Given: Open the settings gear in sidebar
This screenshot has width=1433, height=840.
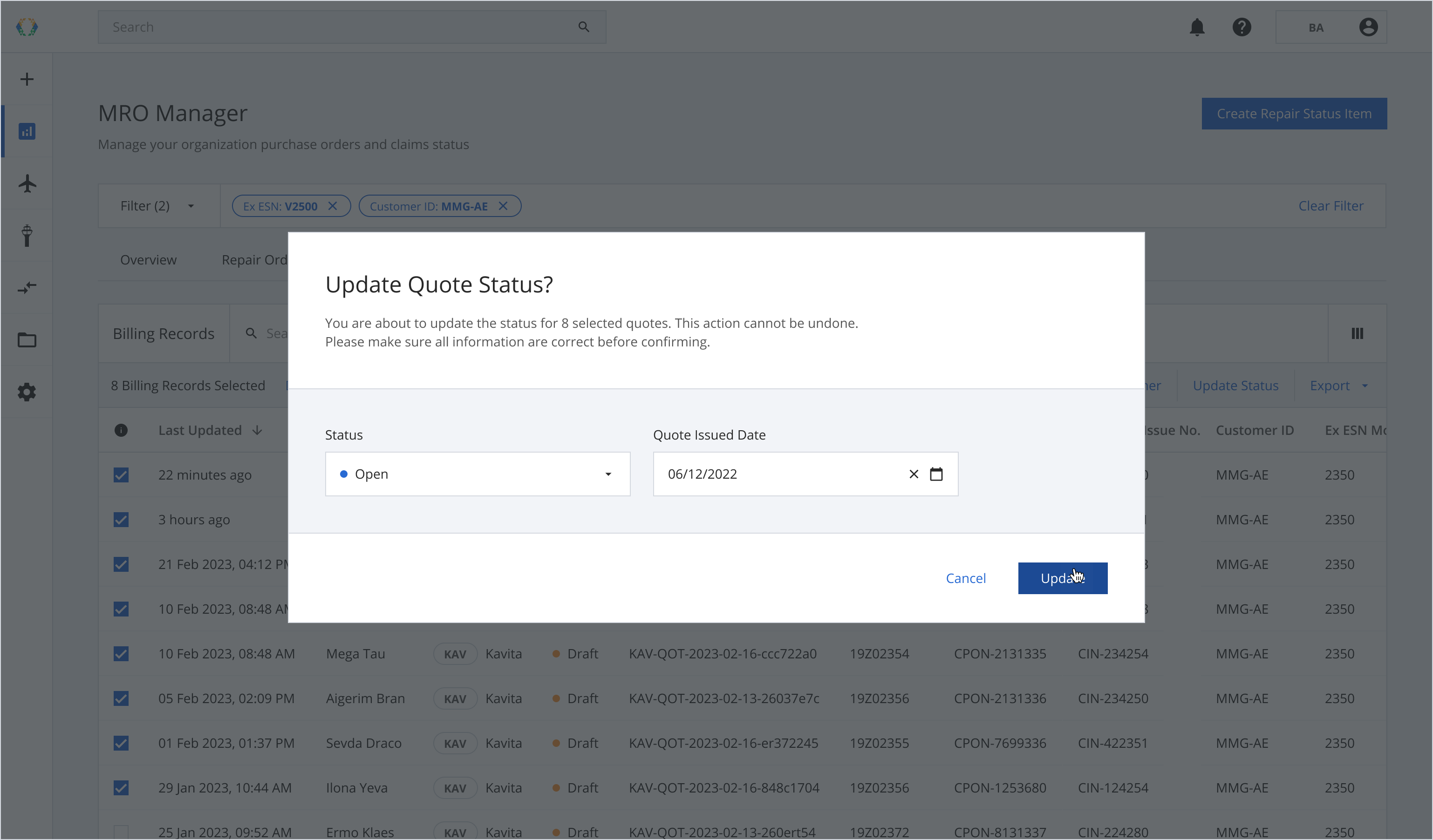Looking at the screenshot, I should coord(27,392).
